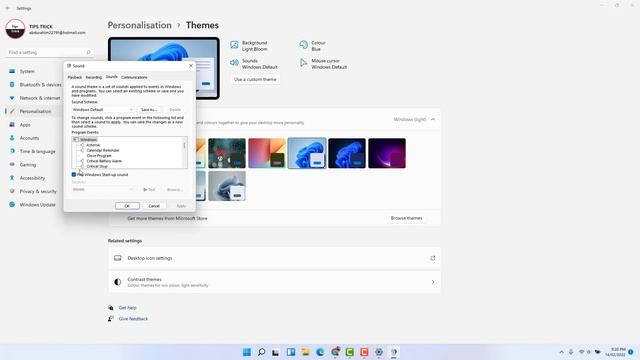Confirm Sound dialog with OK

[x=127, y=206]
